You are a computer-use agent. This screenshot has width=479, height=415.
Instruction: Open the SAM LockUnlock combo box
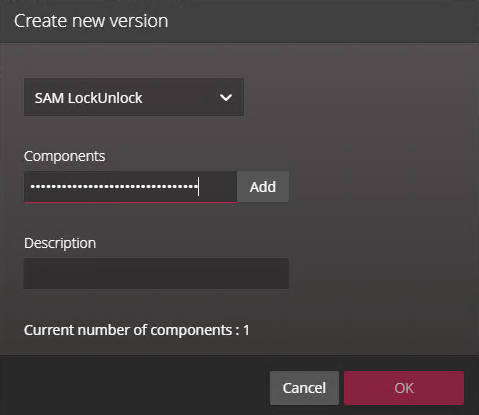click(134, 97)
